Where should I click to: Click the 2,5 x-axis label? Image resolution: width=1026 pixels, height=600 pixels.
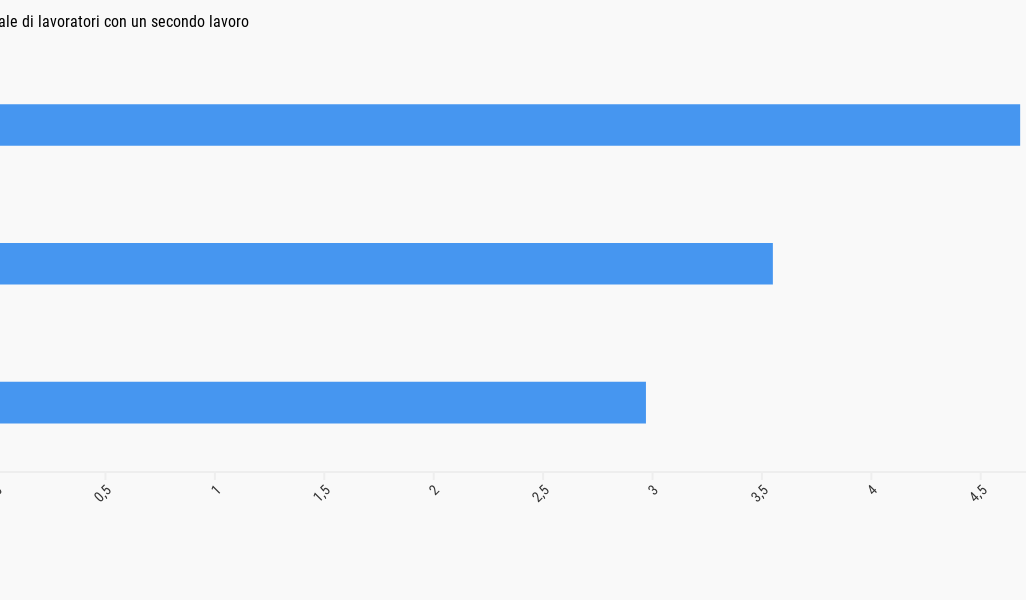tap(540, 492)
